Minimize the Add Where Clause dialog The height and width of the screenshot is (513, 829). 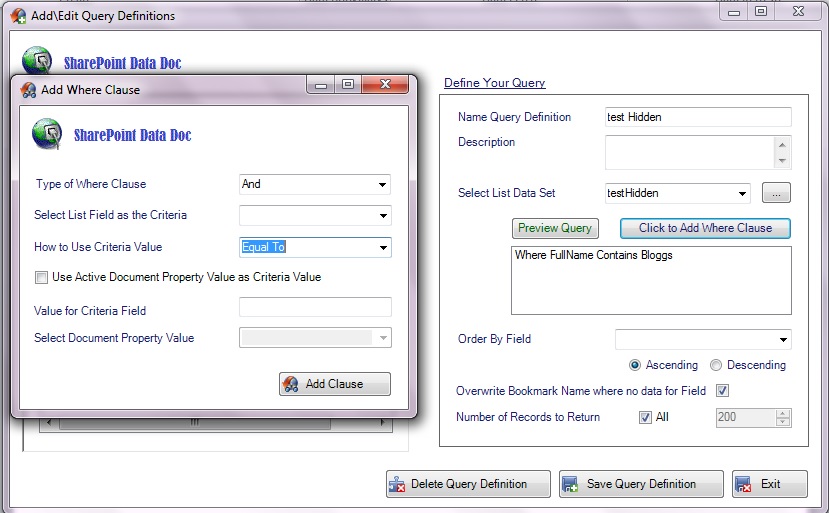click(320, 85)
